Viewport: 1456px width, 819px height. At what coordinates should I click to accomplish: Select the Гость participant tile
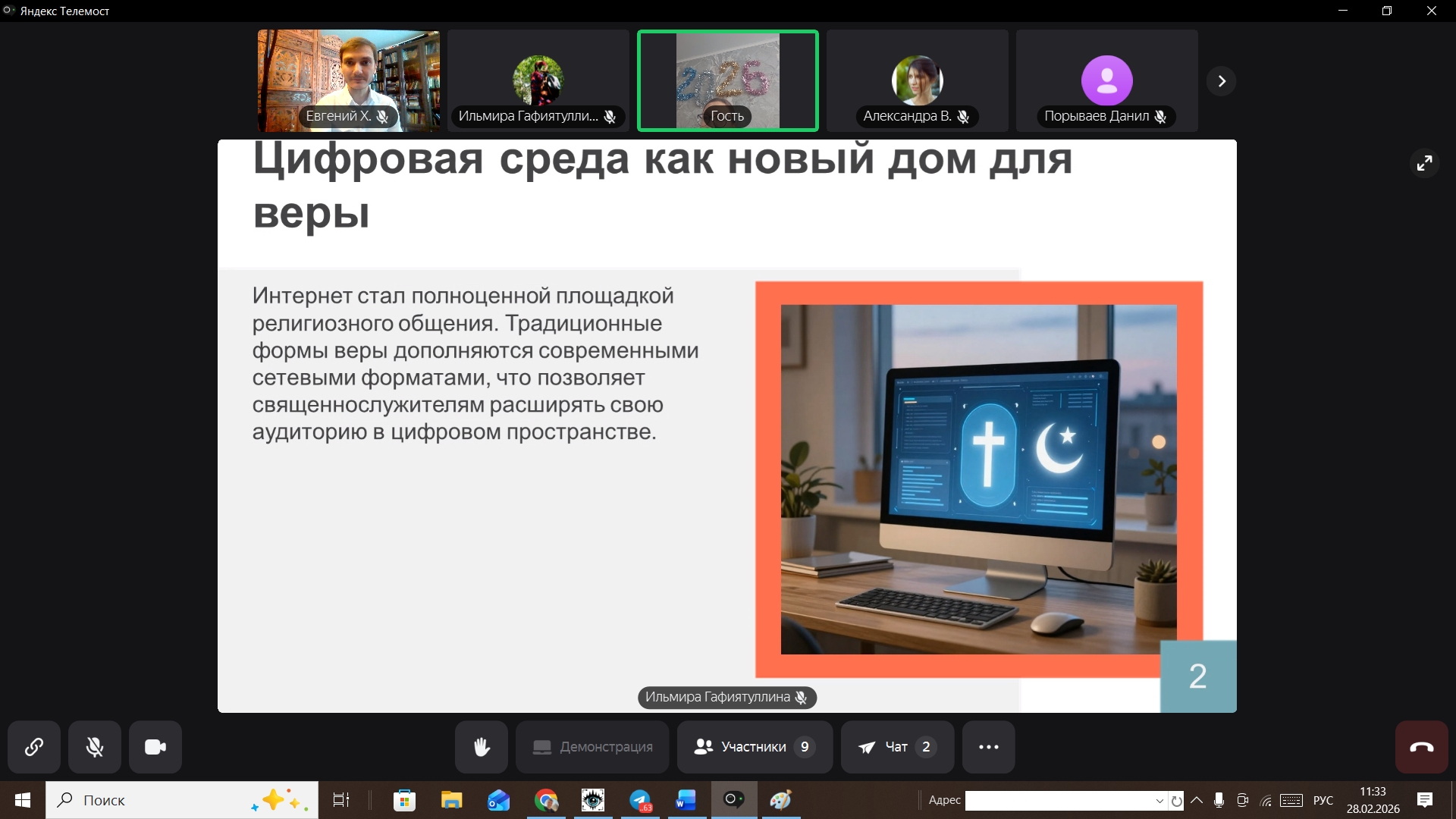(x=727, y=80)
